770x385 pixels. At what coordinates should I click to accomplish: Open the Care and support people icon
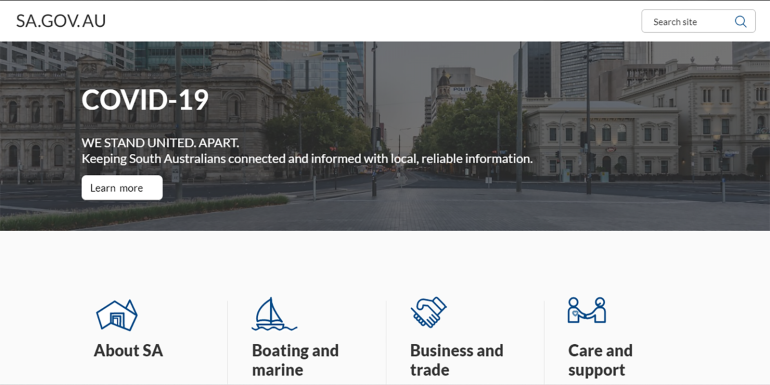click(587, 310)
